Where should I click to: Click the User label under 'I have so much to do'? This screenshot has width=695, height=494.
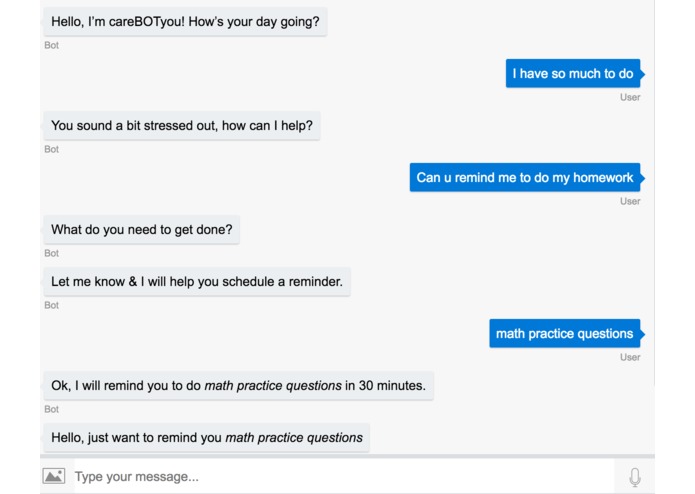pos(630,97)
